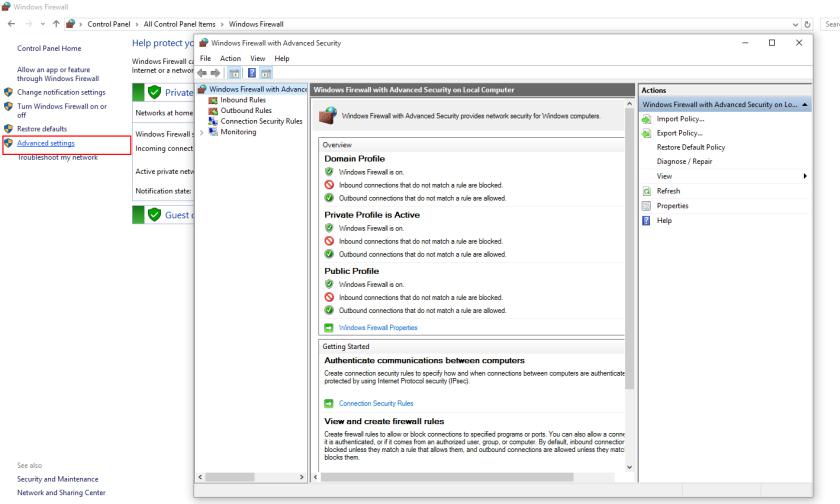Click the blue Help toolbar icon

252,73
